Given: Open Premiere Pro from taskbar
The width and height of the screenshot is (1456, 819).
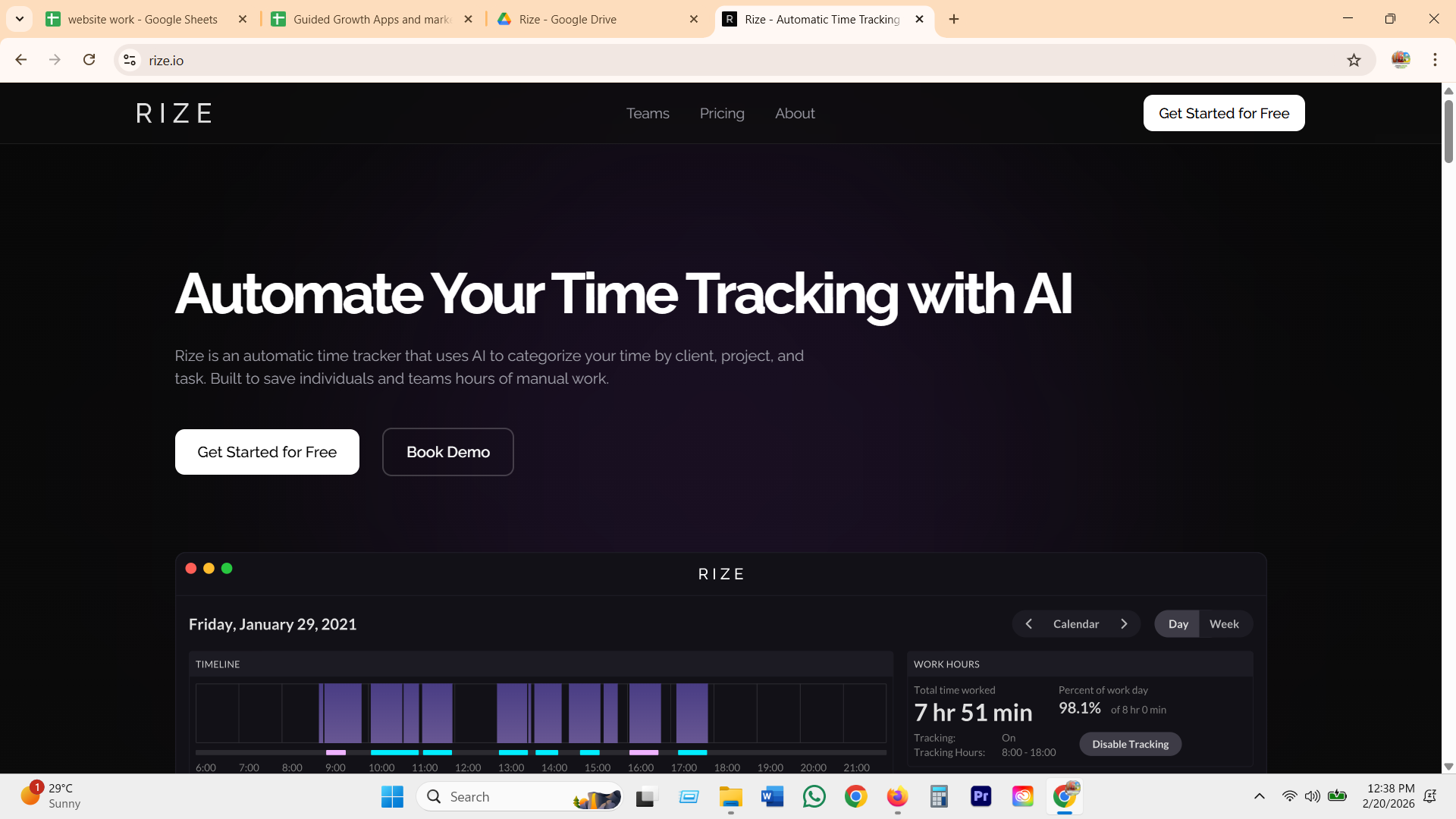Looking at the screenshot, I should click(981, 797).
